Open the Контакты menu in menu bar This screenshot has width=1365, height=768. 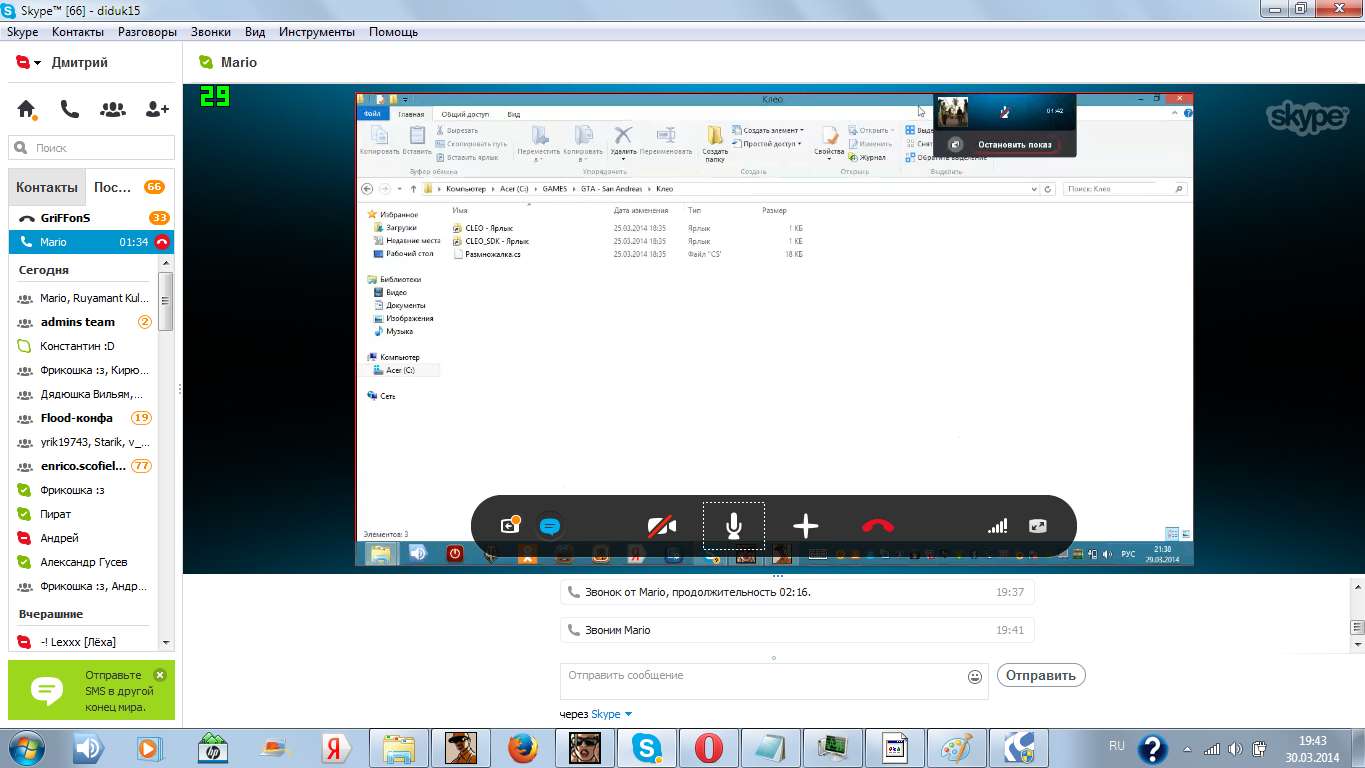pos(78,32)
